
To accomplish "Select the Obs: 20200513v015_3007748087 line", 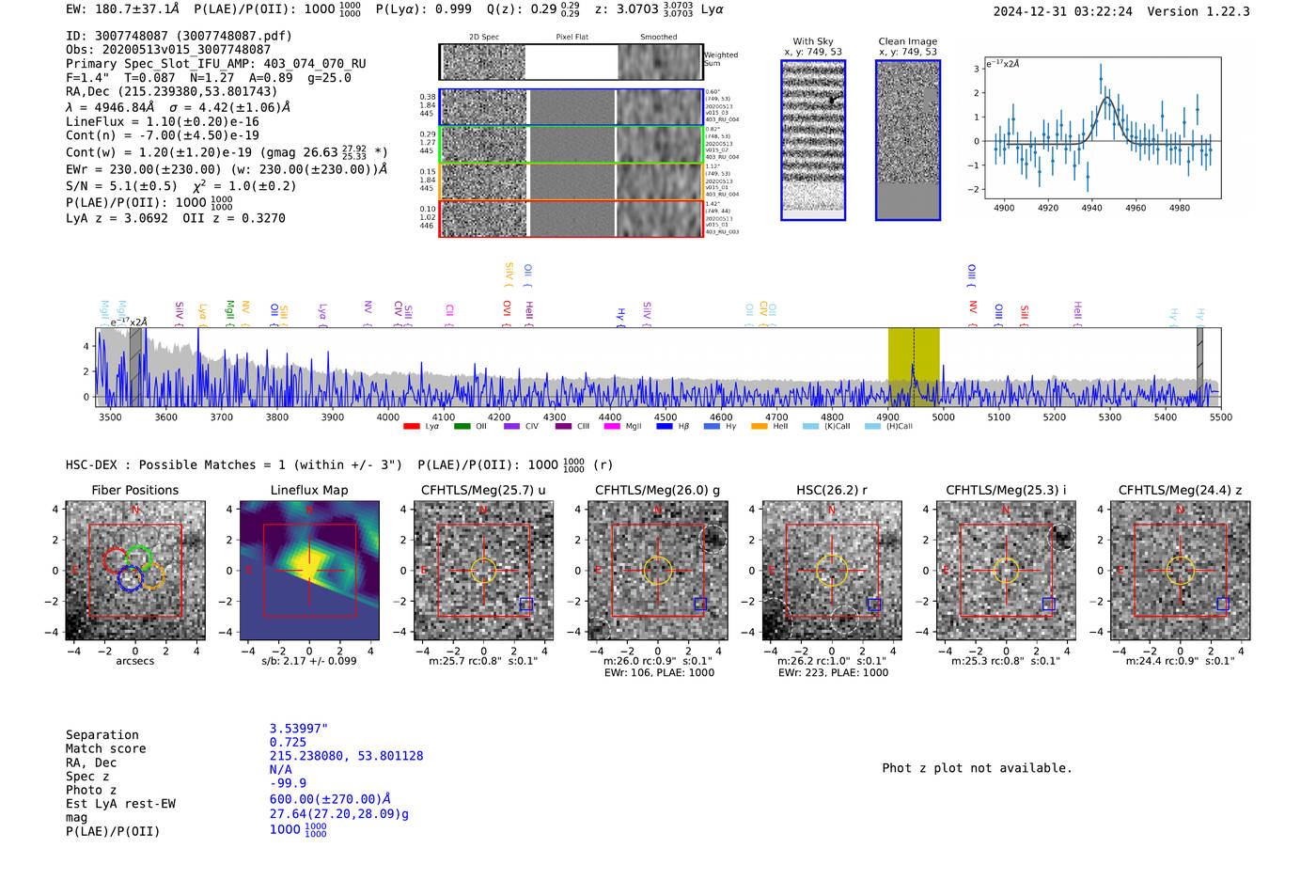I will tap(168, 50).
